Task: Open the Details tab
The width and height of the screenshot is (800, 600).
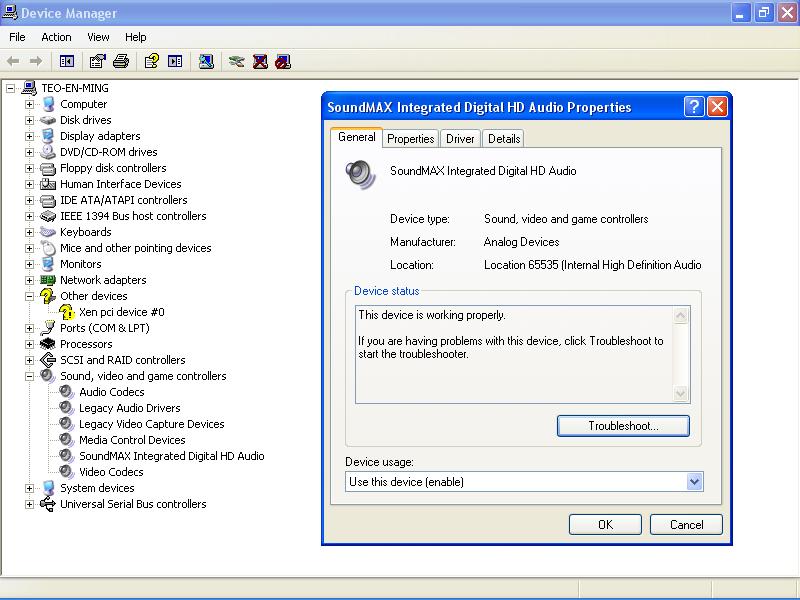Action: pos(504,139)
